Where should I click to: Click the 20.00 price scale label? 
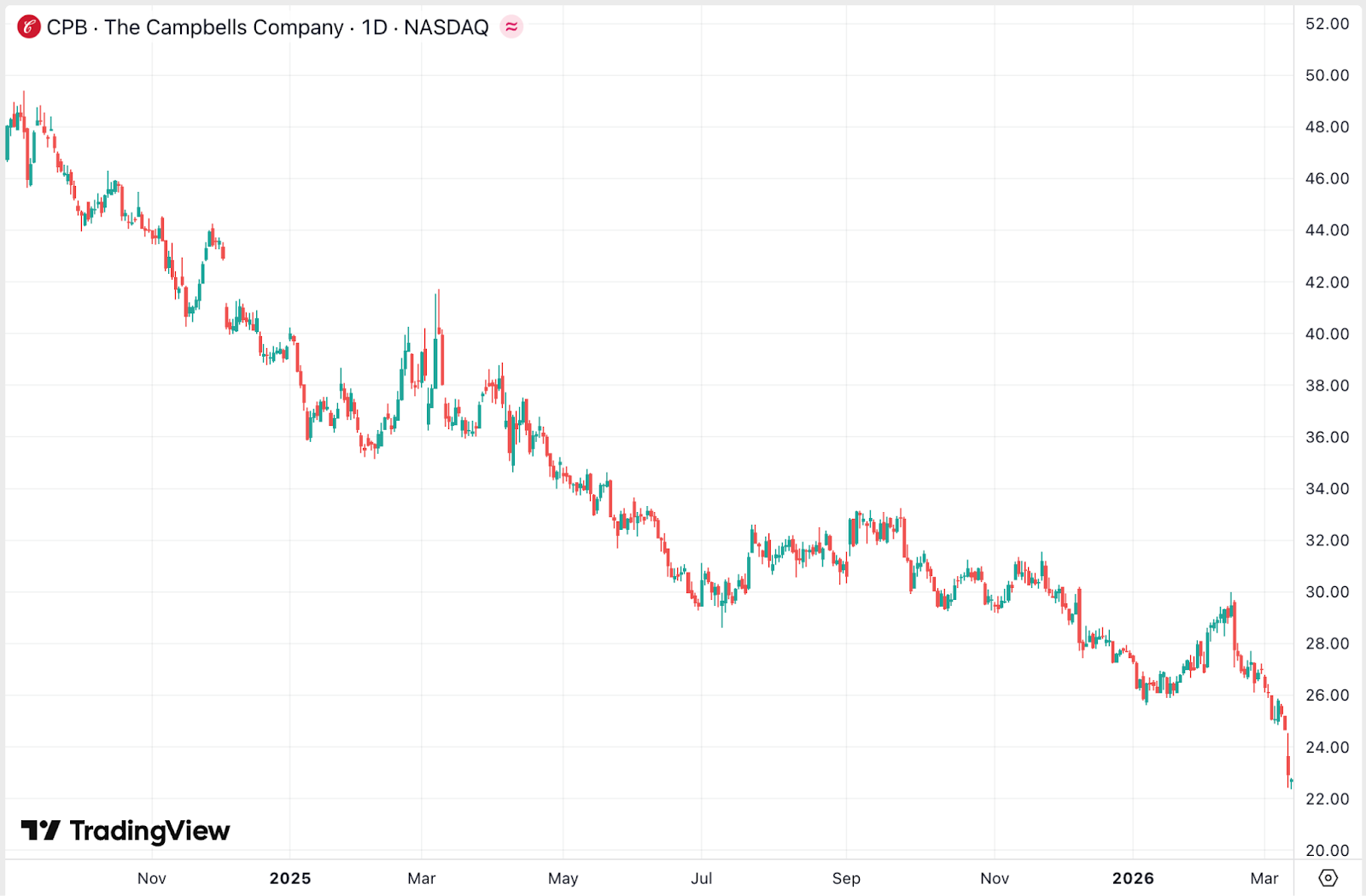(x=1327, y=850)
